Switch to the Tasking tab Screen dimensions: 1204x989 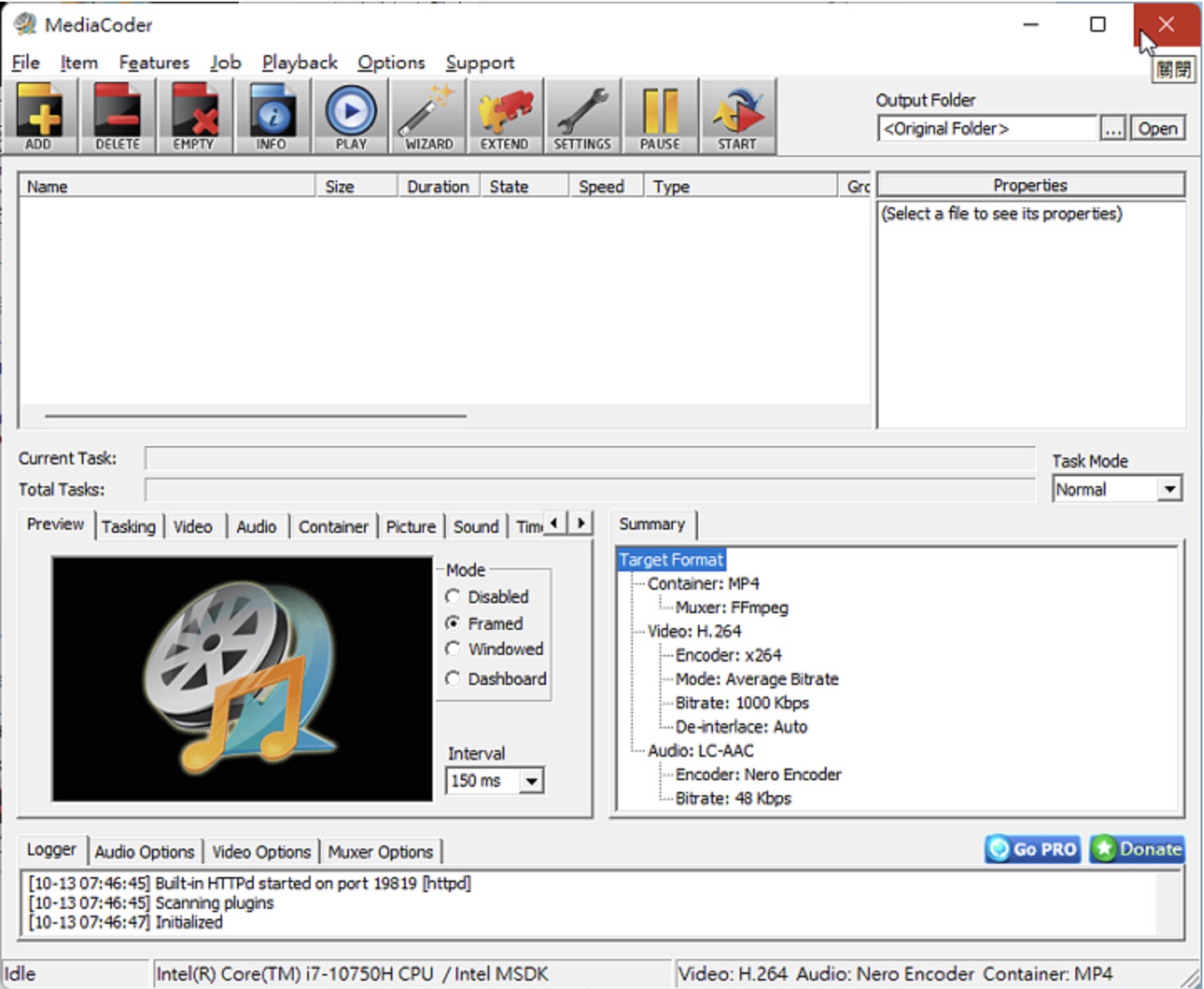coord(129,527)
